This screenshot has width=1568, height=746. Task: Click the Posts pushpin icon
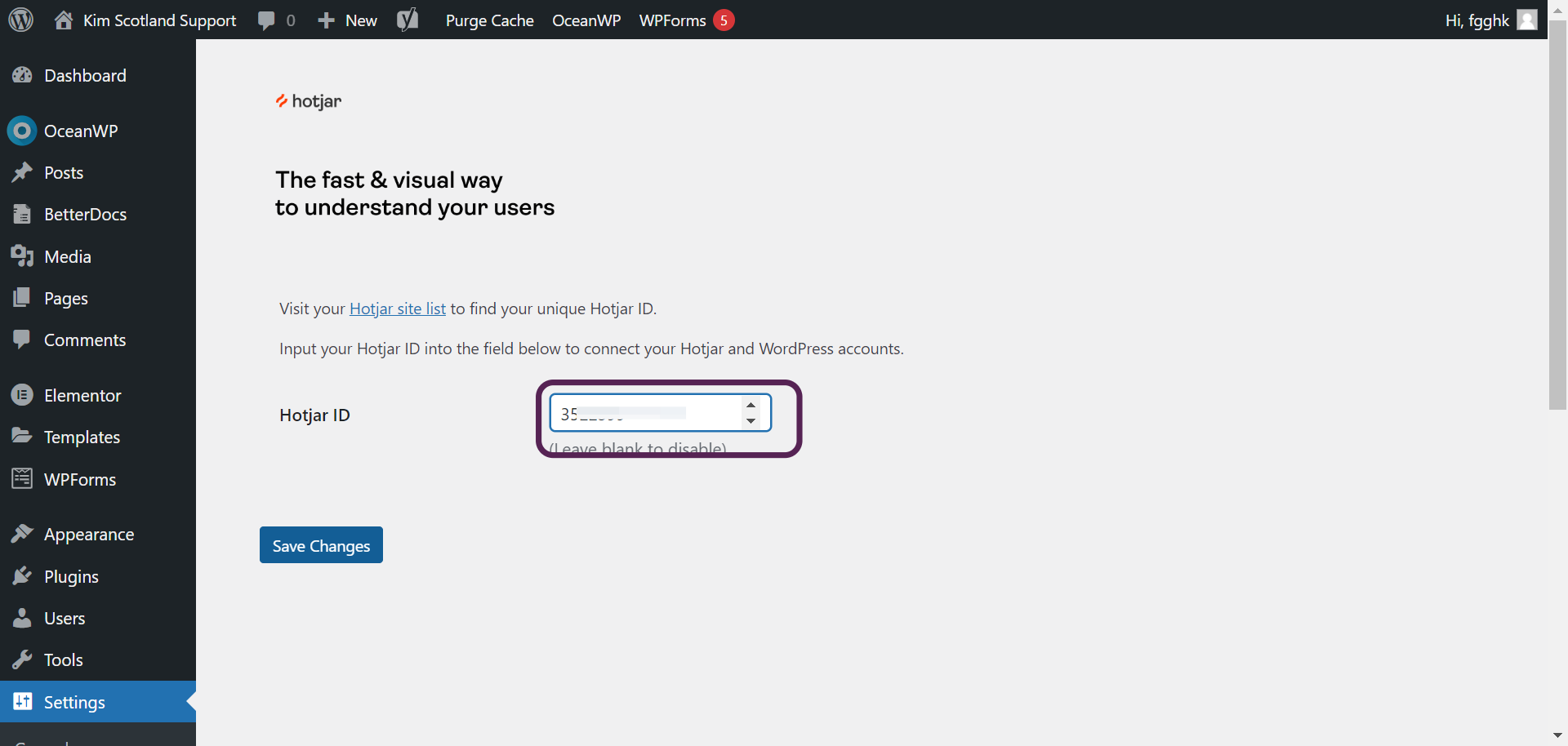[22, 172]
